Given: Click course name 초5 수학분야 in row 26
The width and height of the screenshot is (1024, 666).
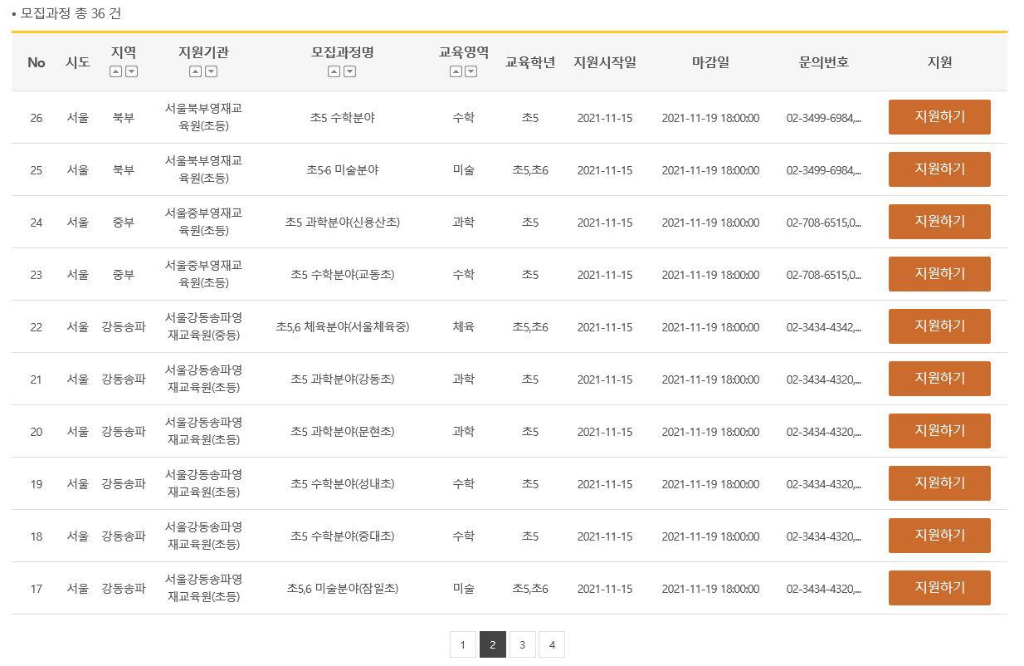Looking at the screenshot, I should pyautogui.click(x=342, y=118).
